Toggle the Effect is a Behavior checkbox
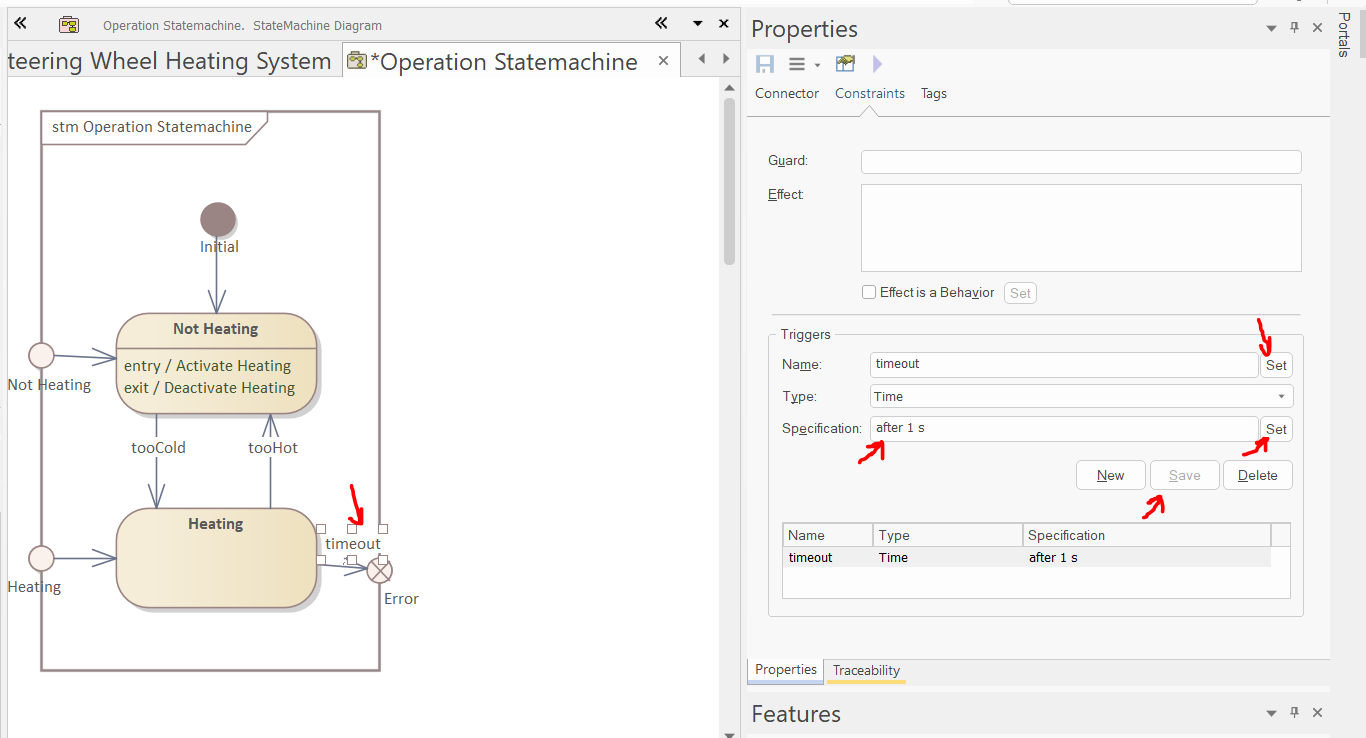Viewport: 1366px width, 738px height. [x=869, y=292]
